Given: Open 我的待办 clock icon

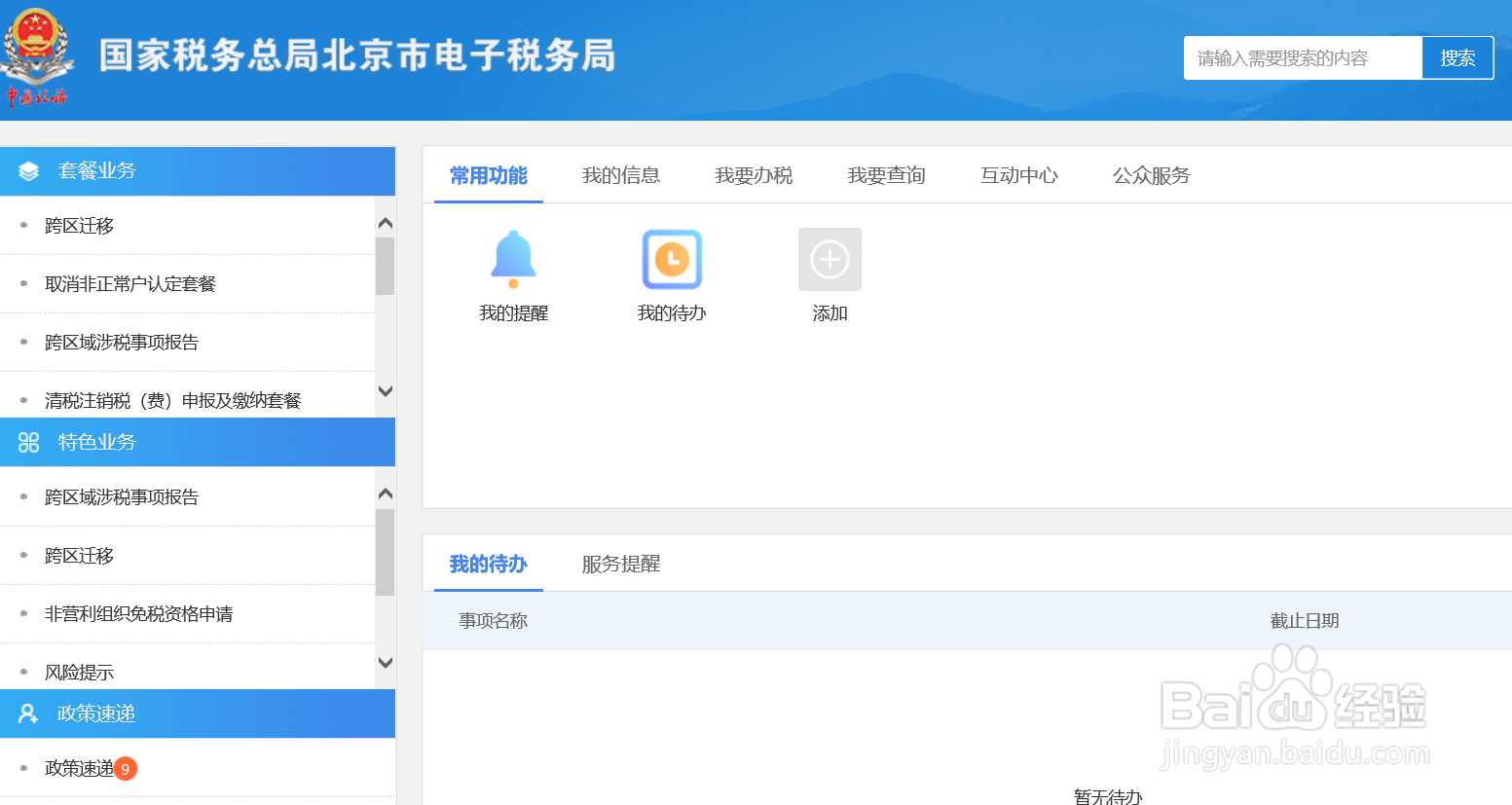Looking at the screenshot, I should pos(672,259).
